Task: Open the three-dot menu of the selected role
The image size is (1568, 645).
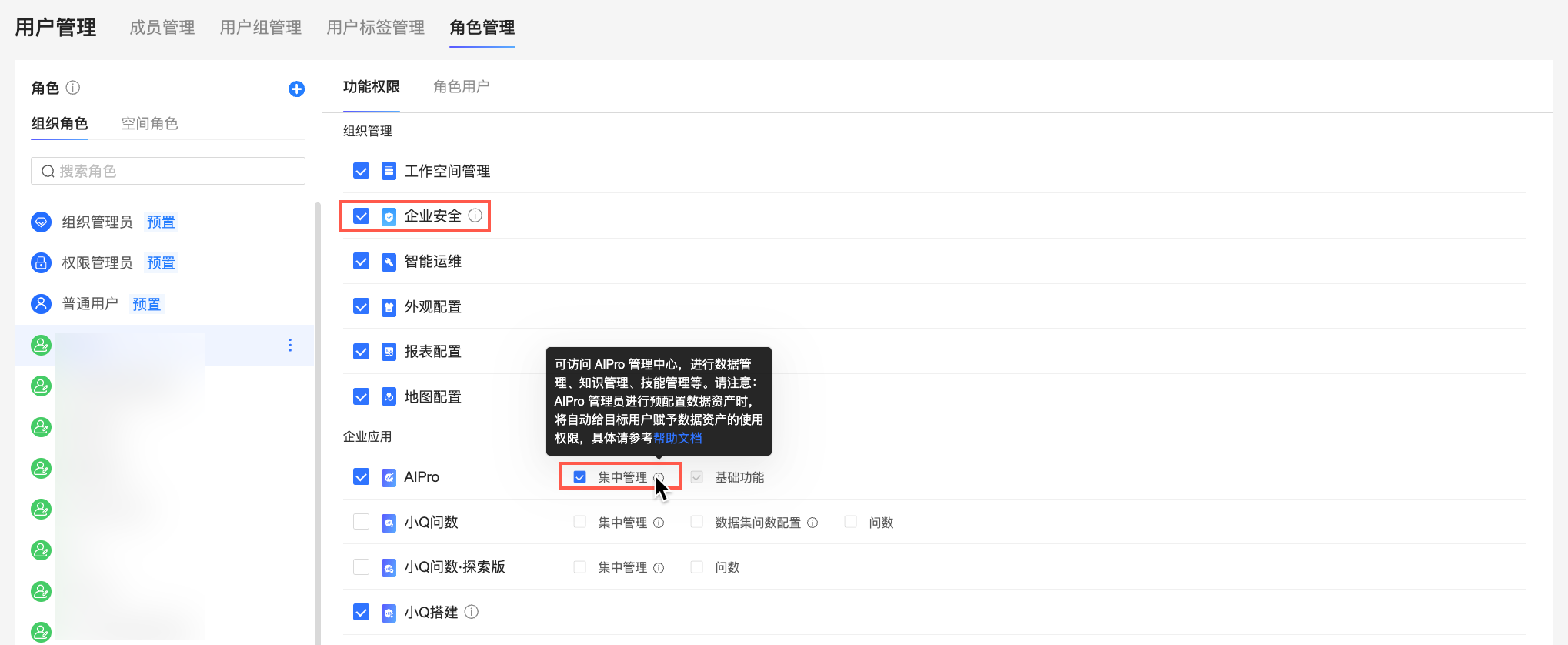Action: pyautogui.click(x=290, y=346)
